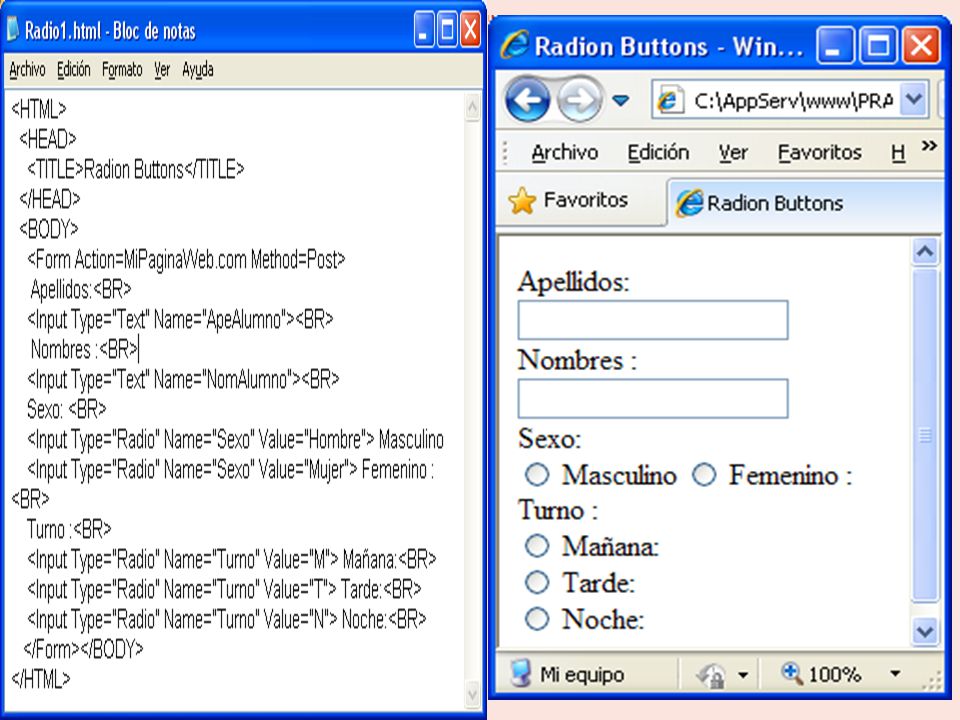Open the Ver menu in Bloc de notas
The height and width of the screenshot is (720, 960).
[x=162, y=70]
